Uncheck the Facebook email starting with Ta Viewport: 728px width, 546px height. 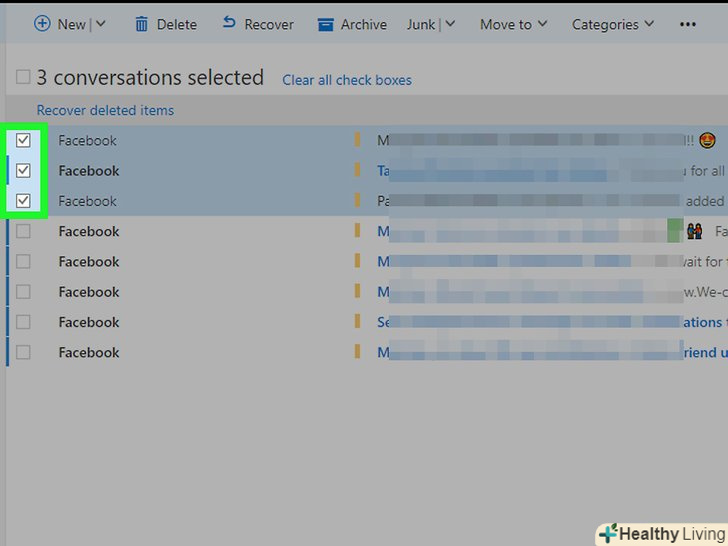click(23, 170)
